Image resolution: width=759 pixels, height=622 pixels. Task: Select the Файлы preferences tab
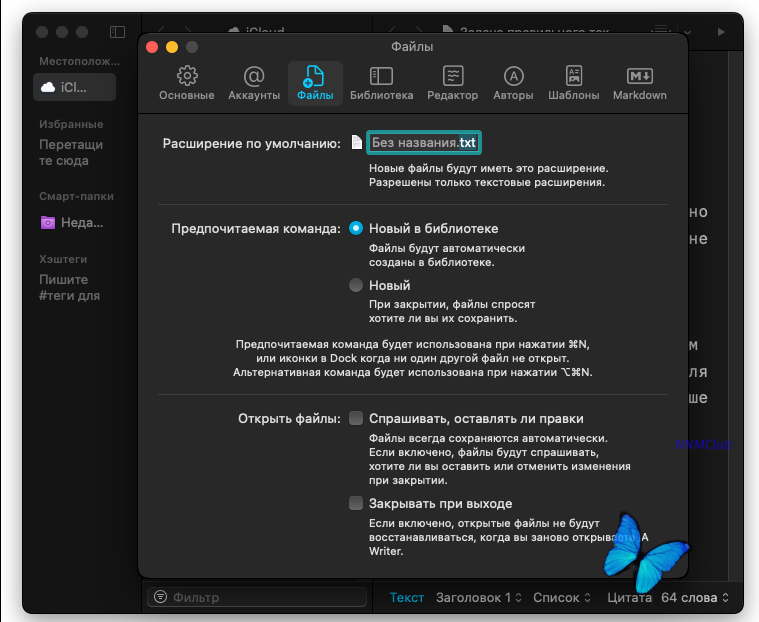coord(315,83)
